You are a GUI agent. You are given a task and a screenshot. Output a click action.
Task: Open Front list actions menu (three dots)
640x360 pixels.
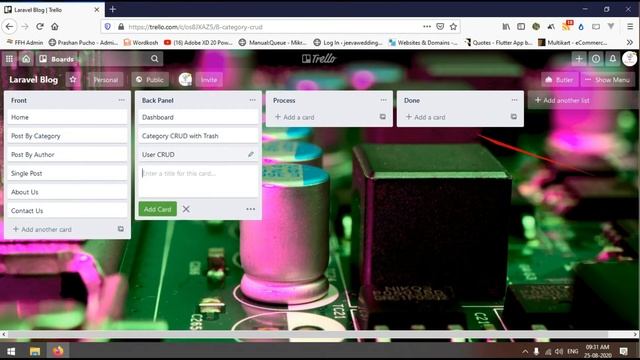click(121, 100)
